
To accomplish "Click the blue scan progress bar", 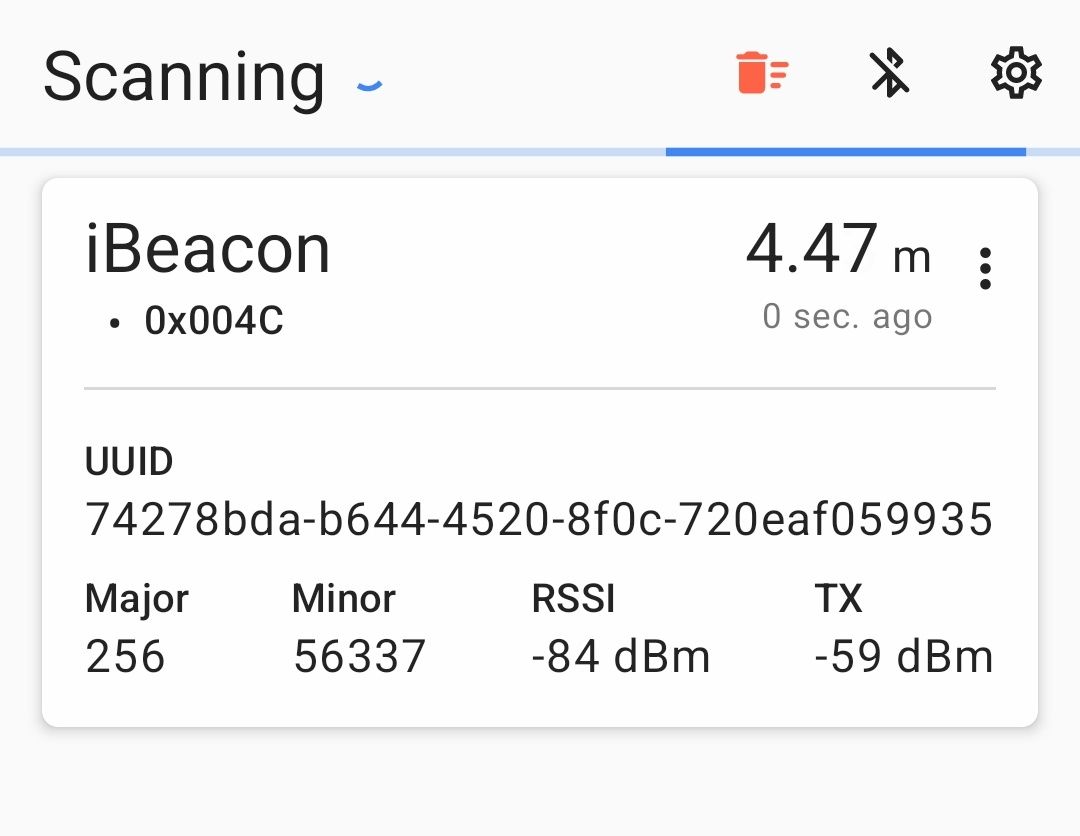I will pyautogui.click(x=846, y=152).
